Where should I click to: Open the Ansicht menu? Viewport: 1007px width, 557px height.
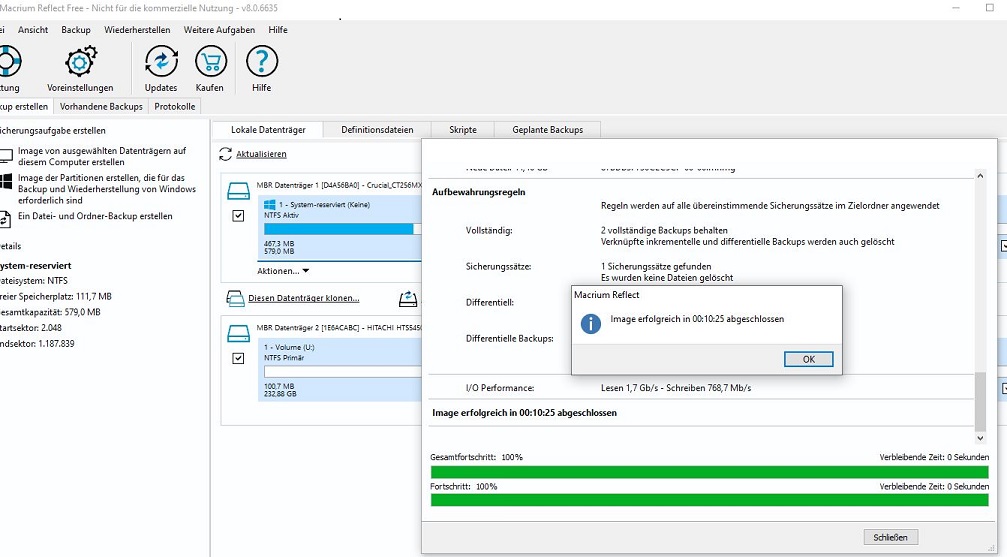click(33, 30)
